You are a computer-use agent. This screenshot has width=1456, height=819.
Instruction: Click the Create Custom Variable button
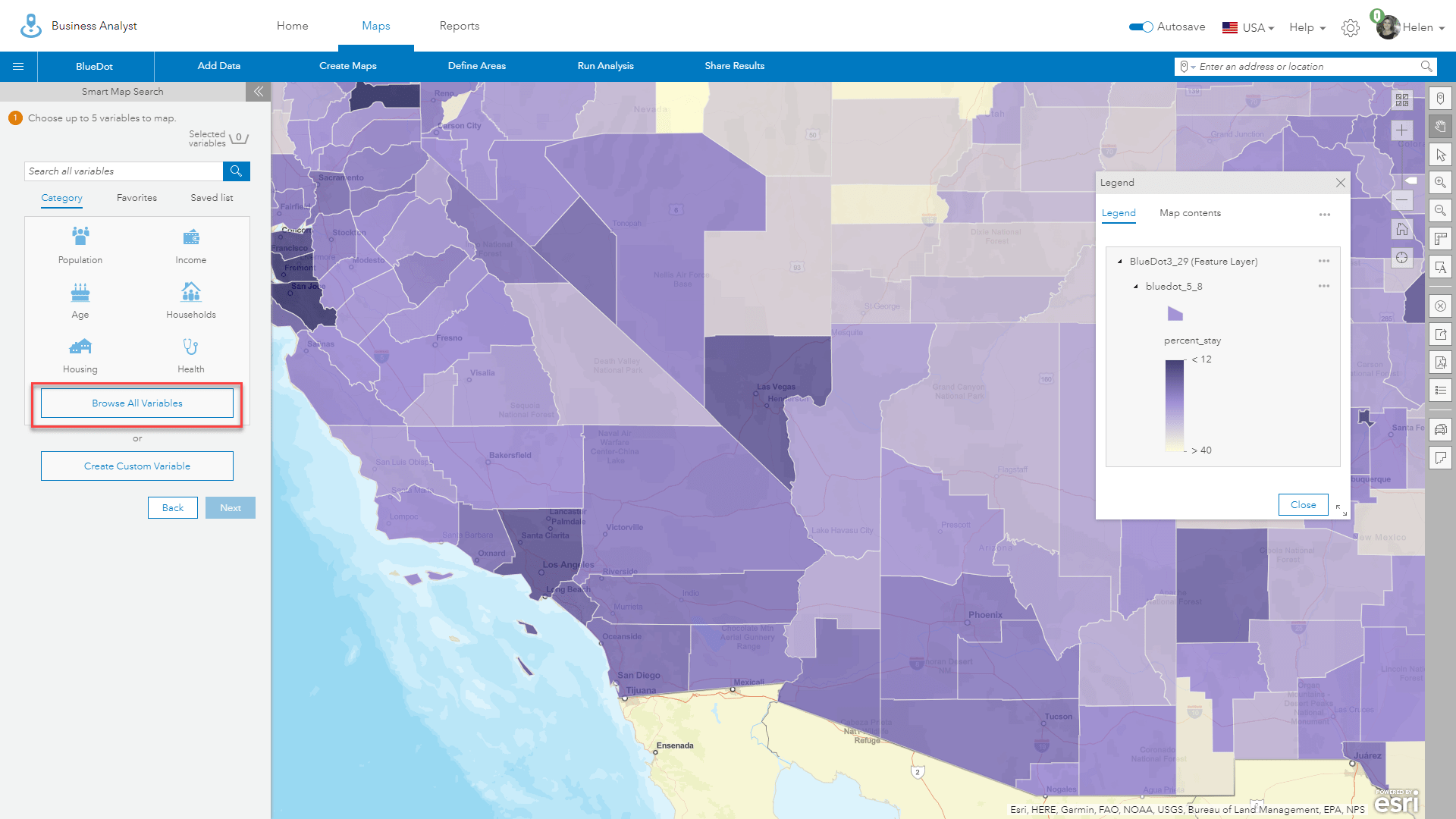click(136, 465)
